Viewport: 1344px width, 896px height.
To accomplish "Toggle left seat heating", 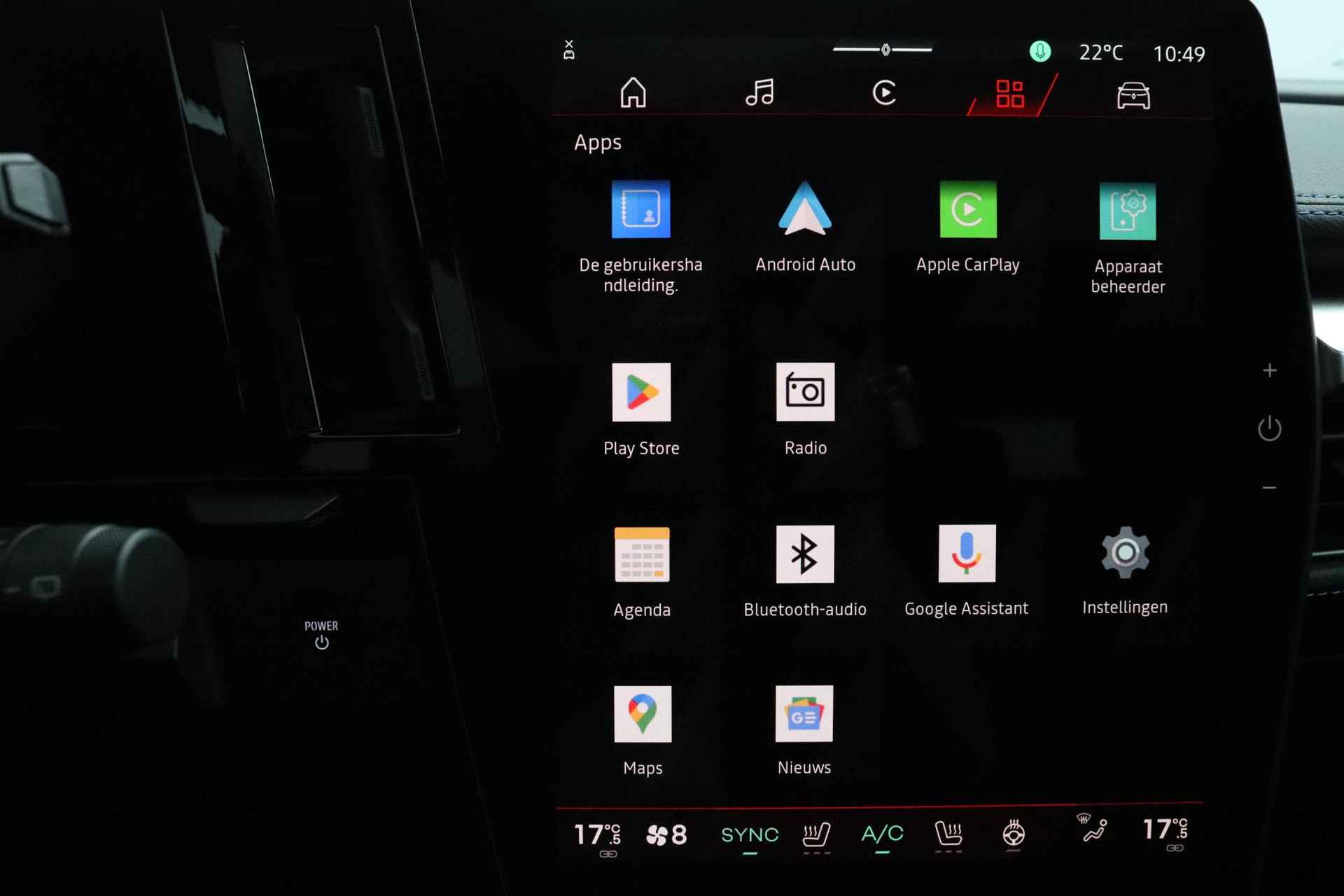I will 816,835.
